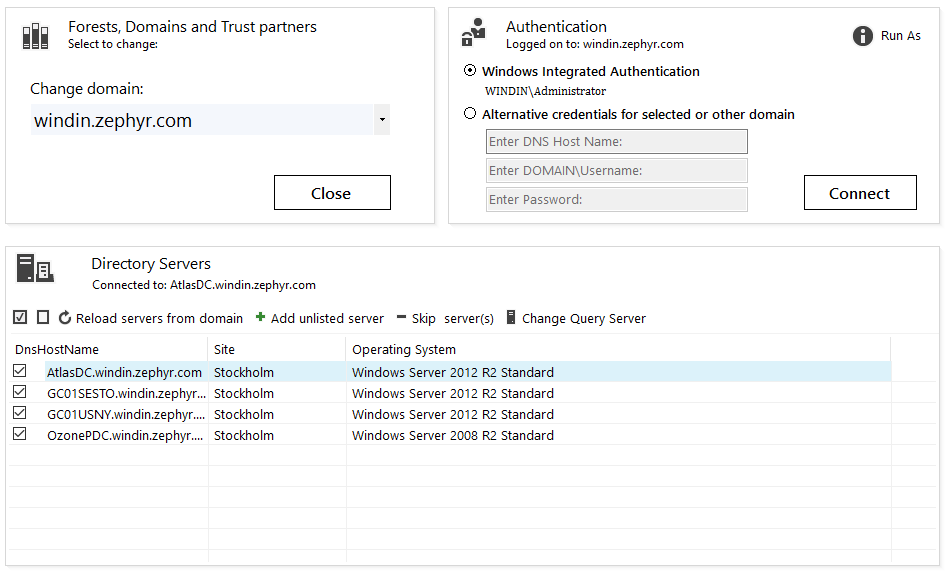The width and height of the screenshot is (946, 572).
Task: Expand the Change domain dropdown arrow
Action: tap(382, 119)
